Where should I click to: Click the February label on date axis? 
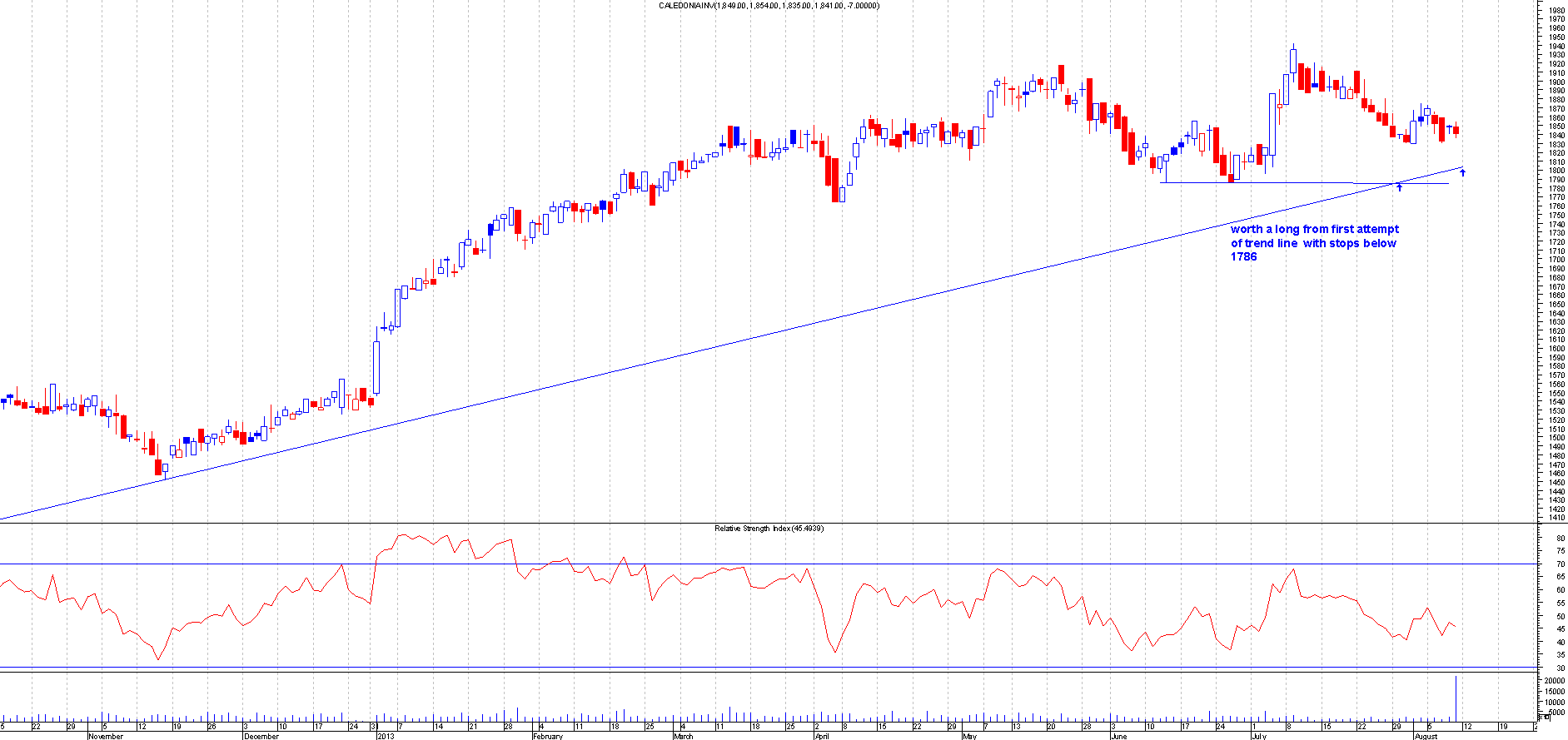548,736
